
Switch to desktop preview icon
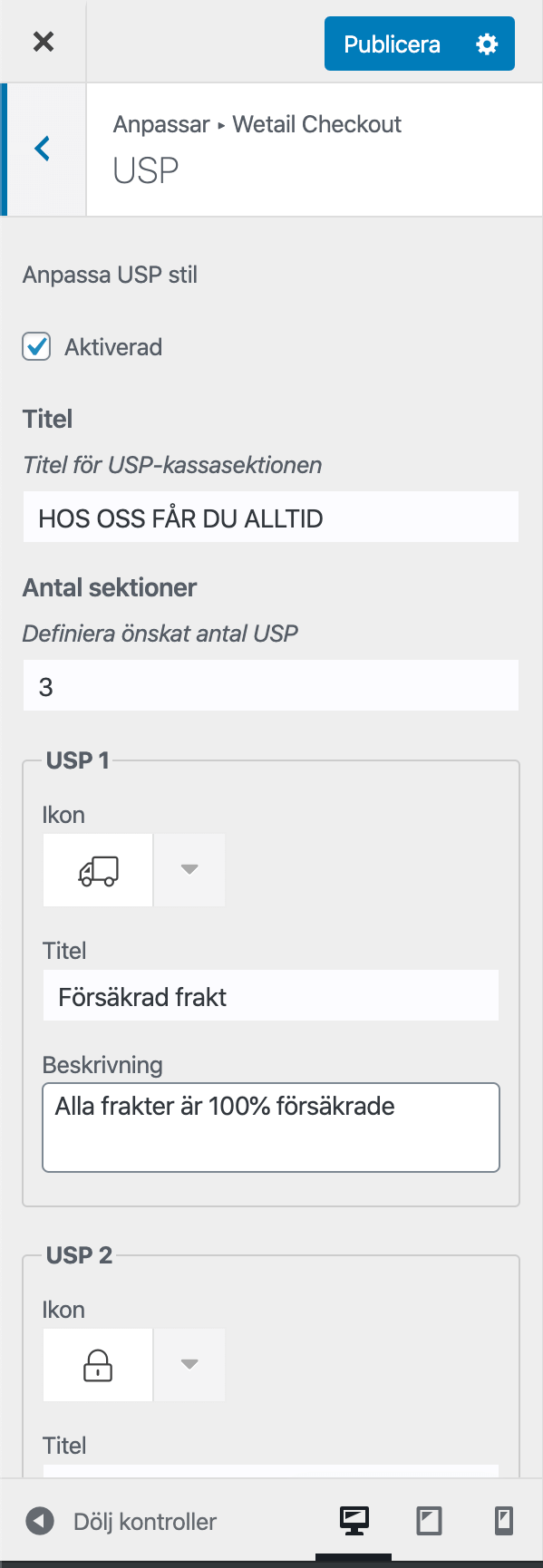click(x=354, y=1520)
